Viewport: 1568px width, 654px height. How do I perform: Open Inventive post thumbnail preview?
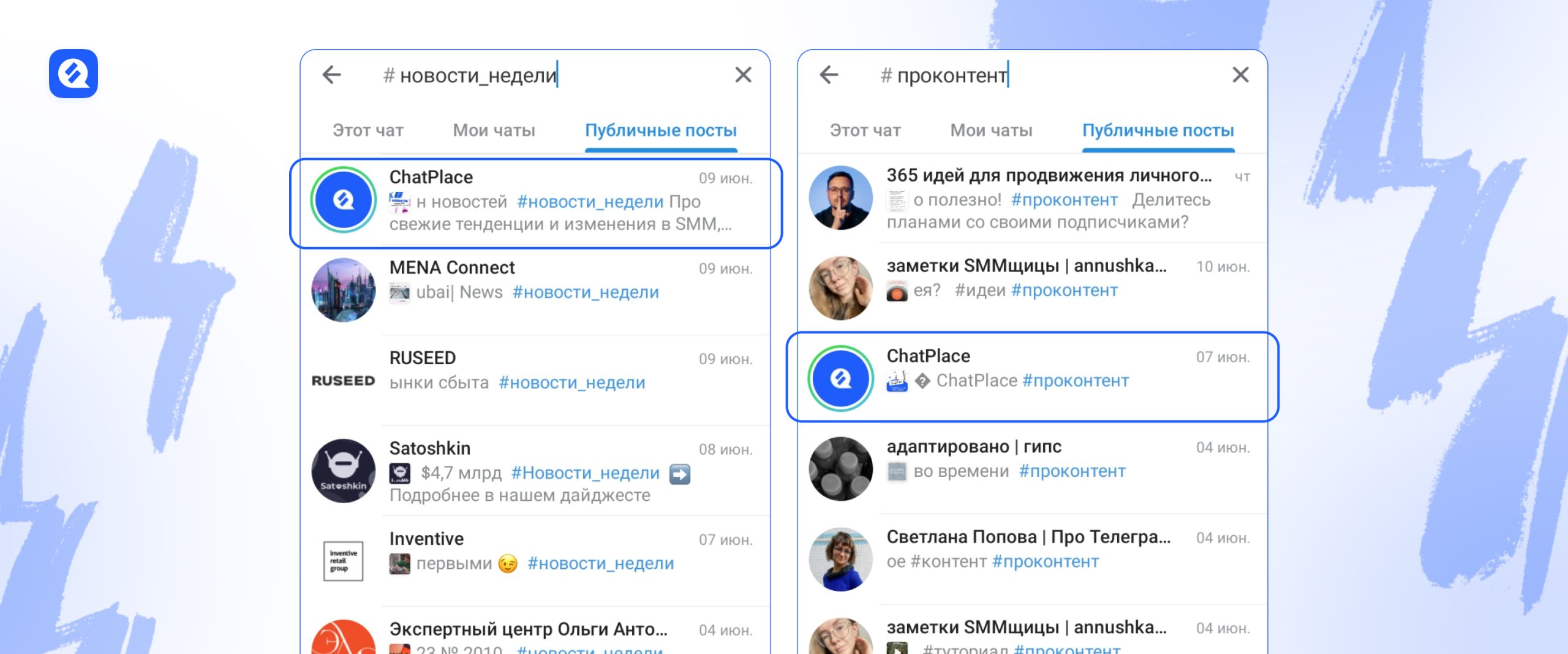pyautogui.click(x=400, y=564)
